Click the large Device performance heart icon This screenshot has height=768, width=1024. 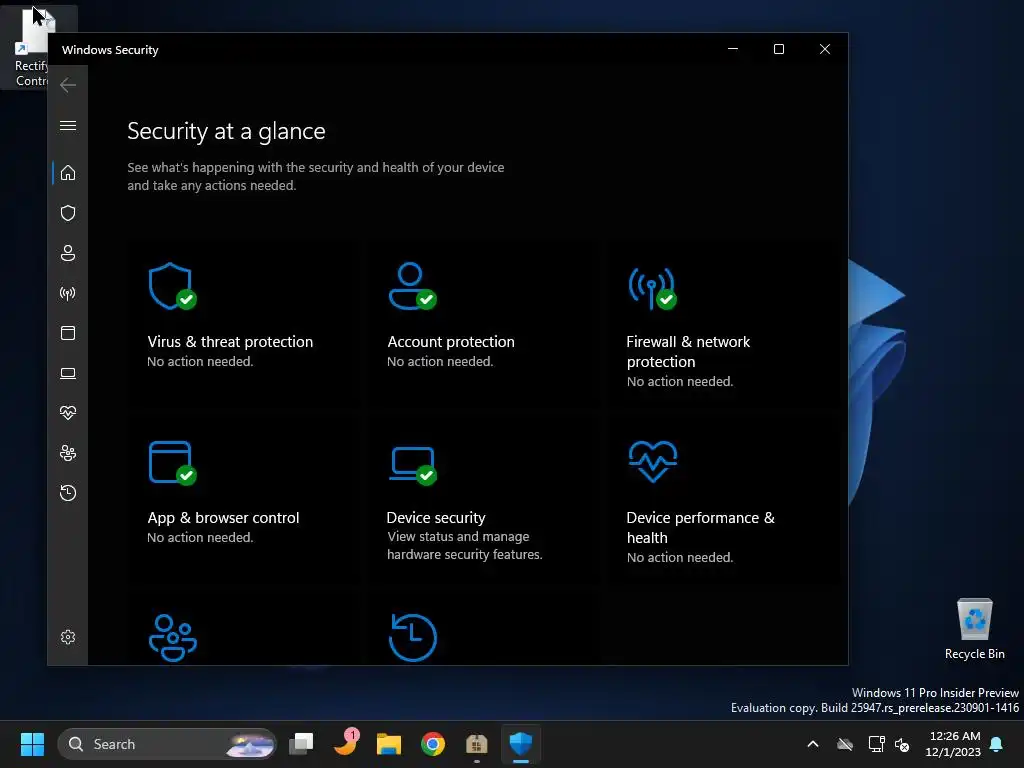(652, 461)
